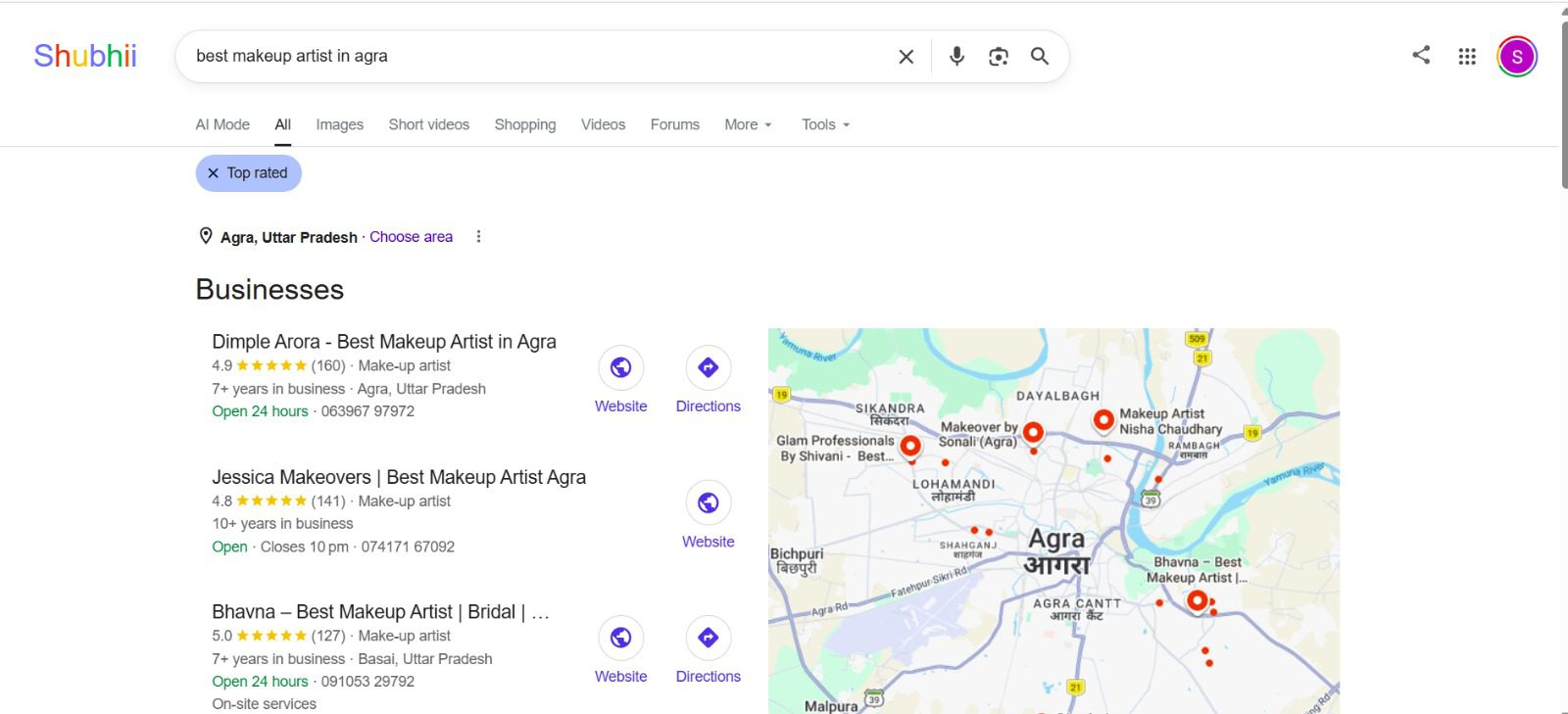
Task: Open the three-dot menu beside Choose area
Action: point(478,237)
